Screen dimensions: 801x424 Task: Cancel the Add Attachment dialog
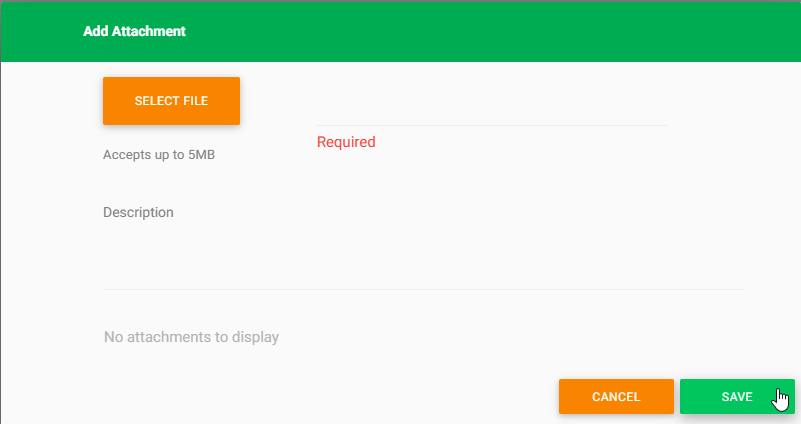point(616,397)
